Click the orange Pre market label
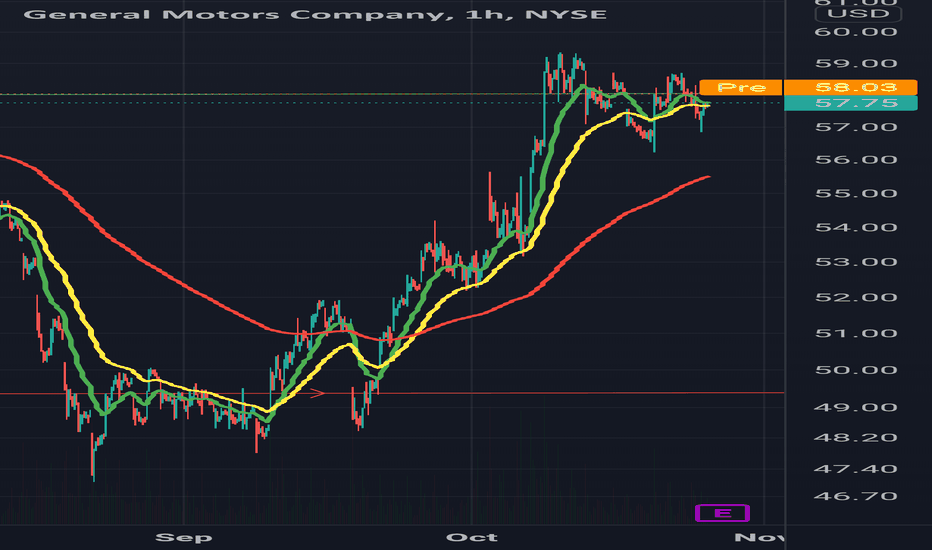932x550 pixels. (x=741, y=87)
